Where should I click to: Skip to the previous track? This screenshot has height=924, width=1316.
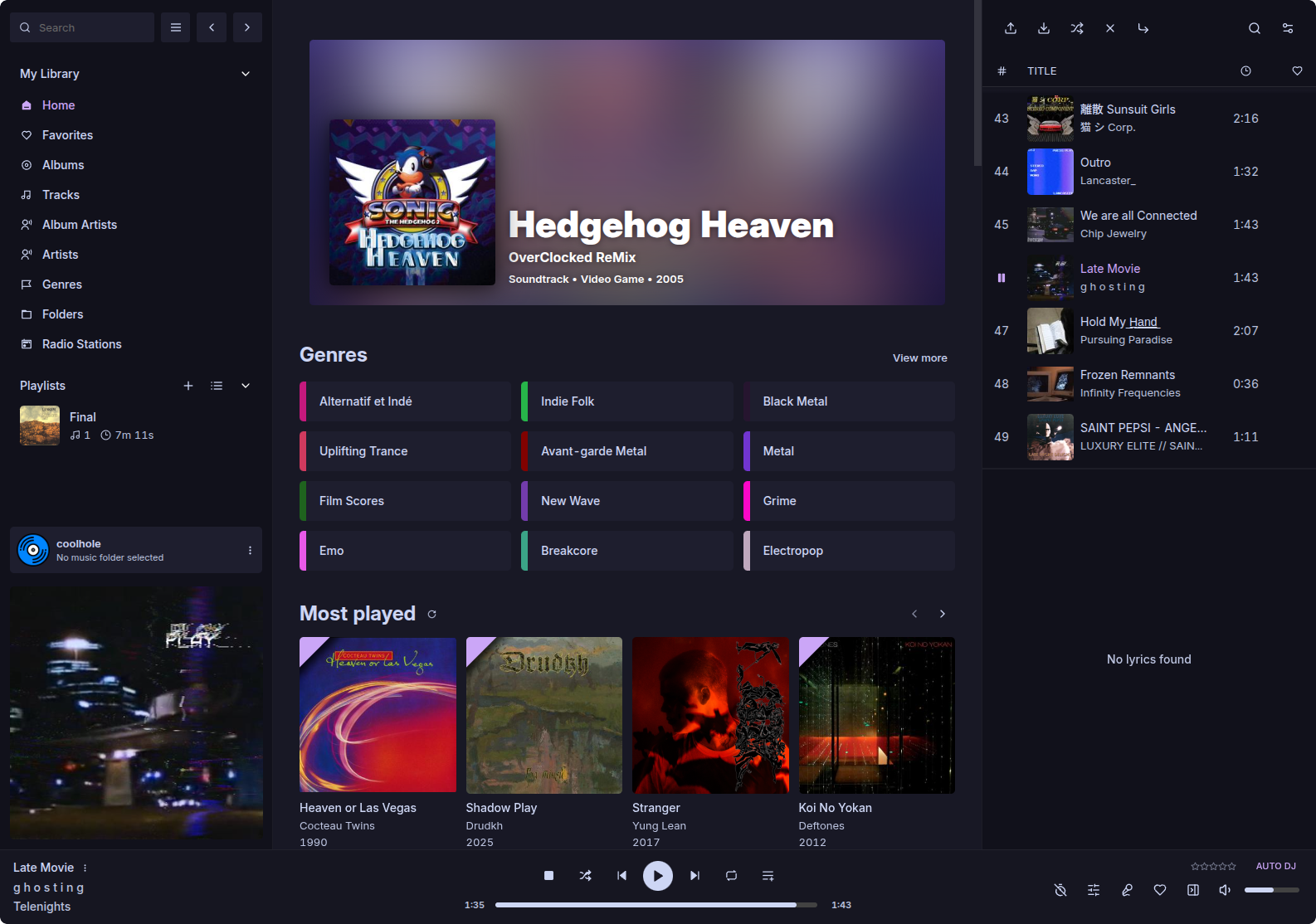(621, 876)
